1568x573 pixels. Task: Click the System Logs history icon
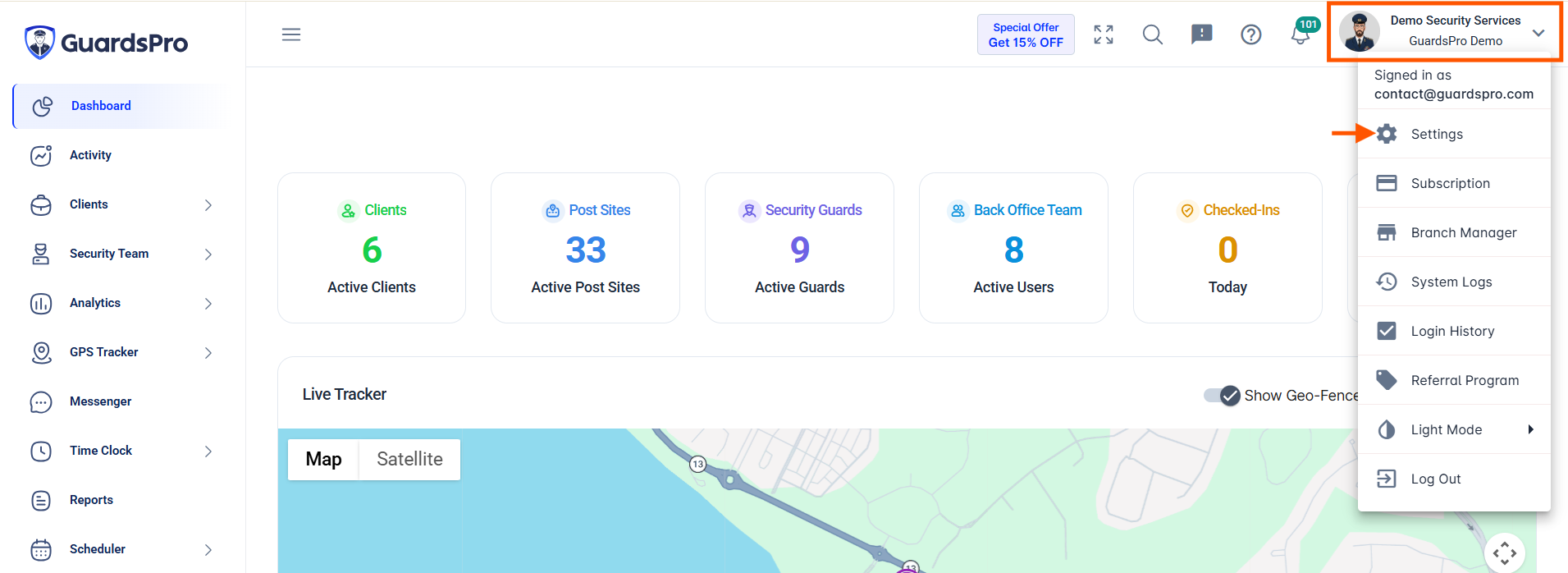click(x=1387, y=282)
